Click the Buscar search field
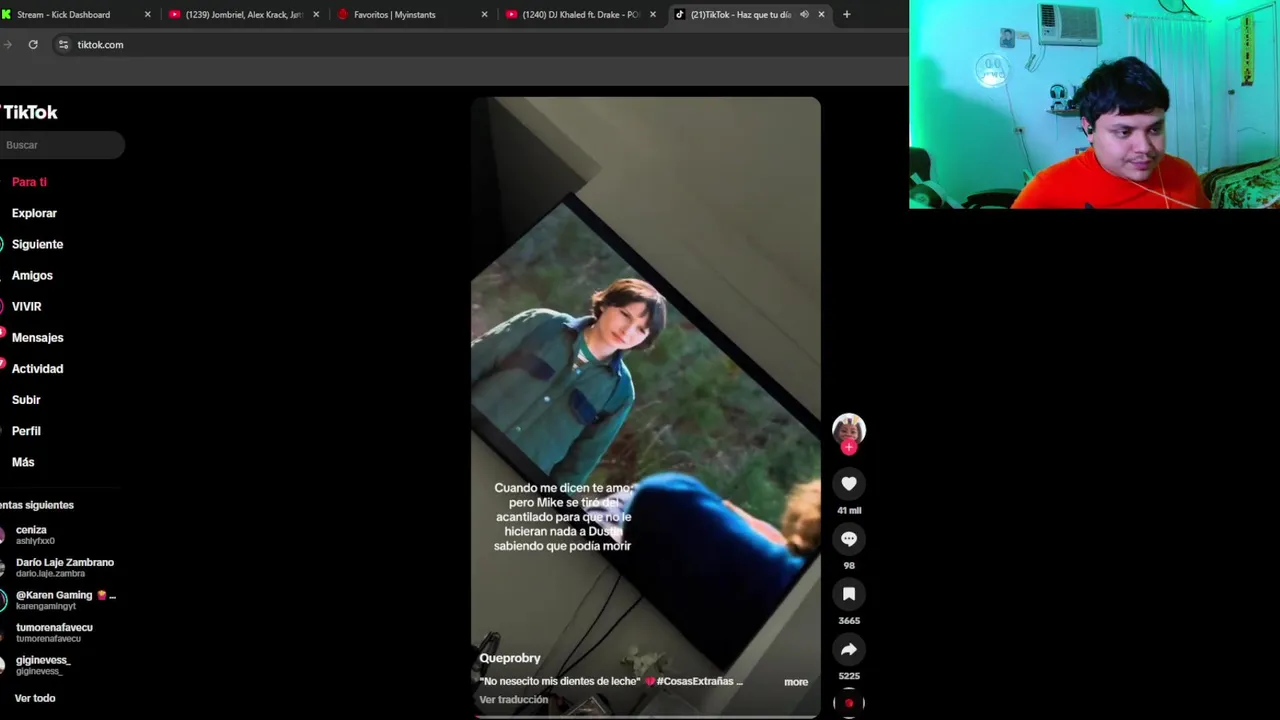Viewport: 1280px width, 720px height. (62, 145)
